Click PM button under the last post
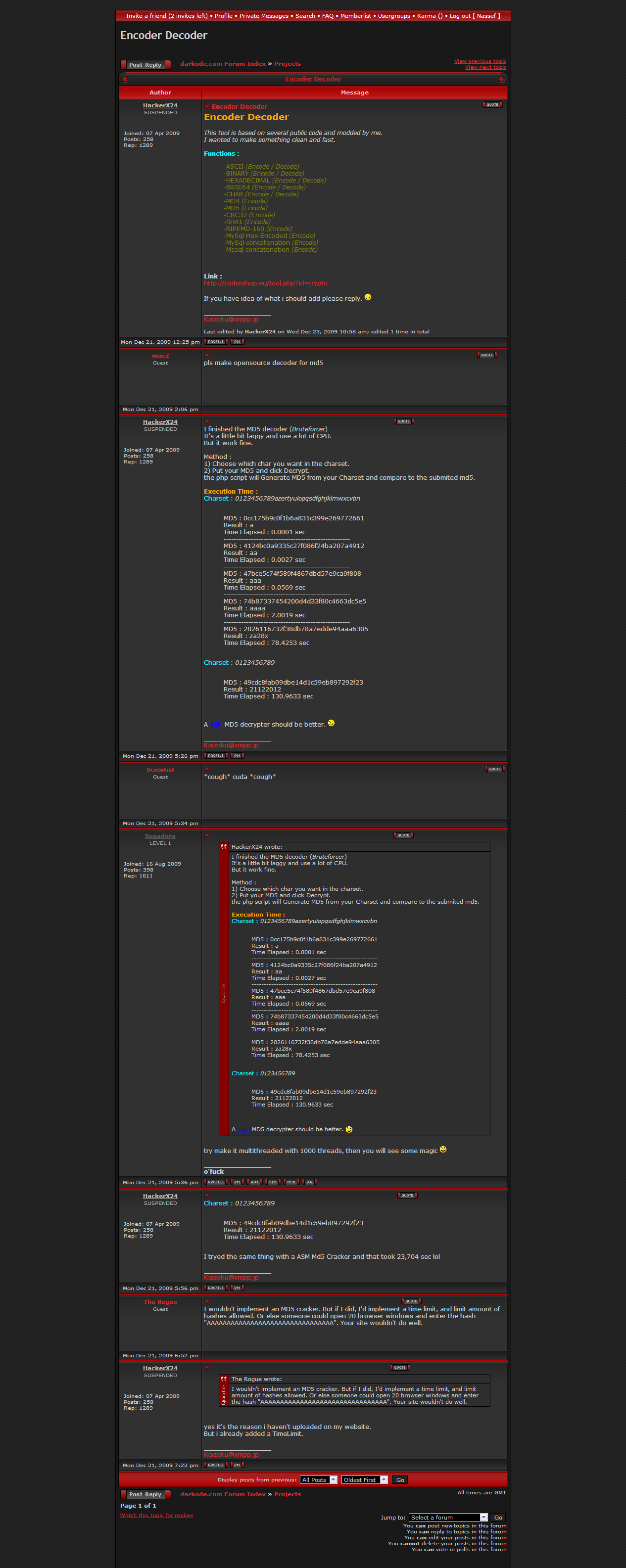 (x=237, y=1465)
